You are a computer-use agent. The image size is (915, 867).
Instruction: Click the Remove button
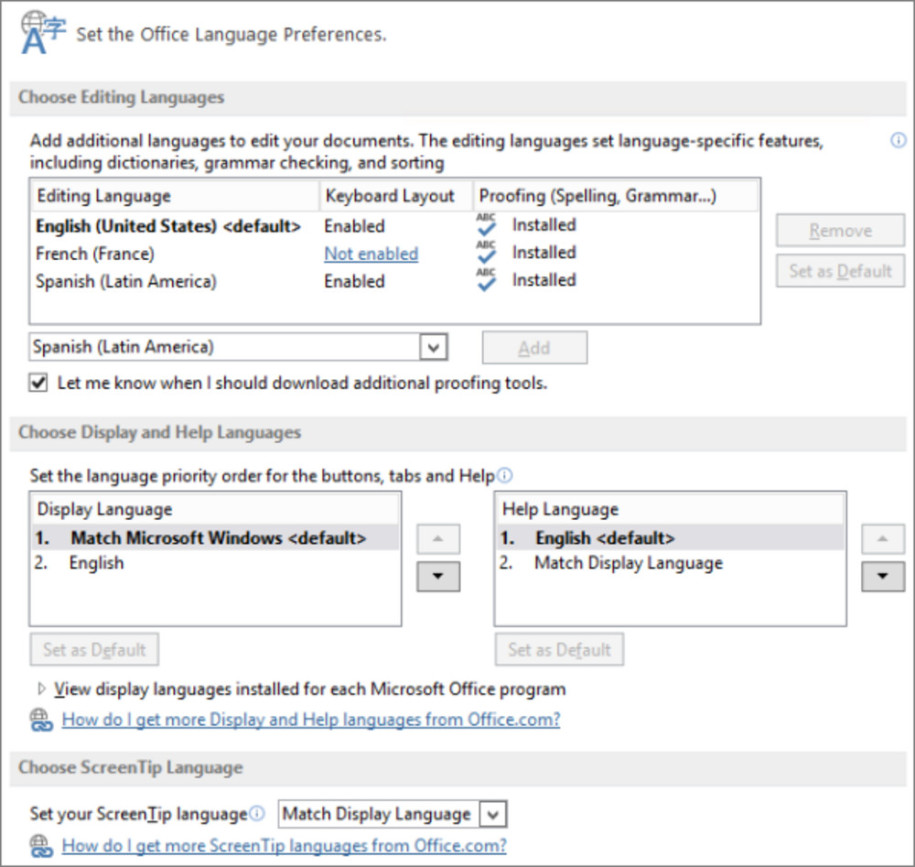[839, 230]
